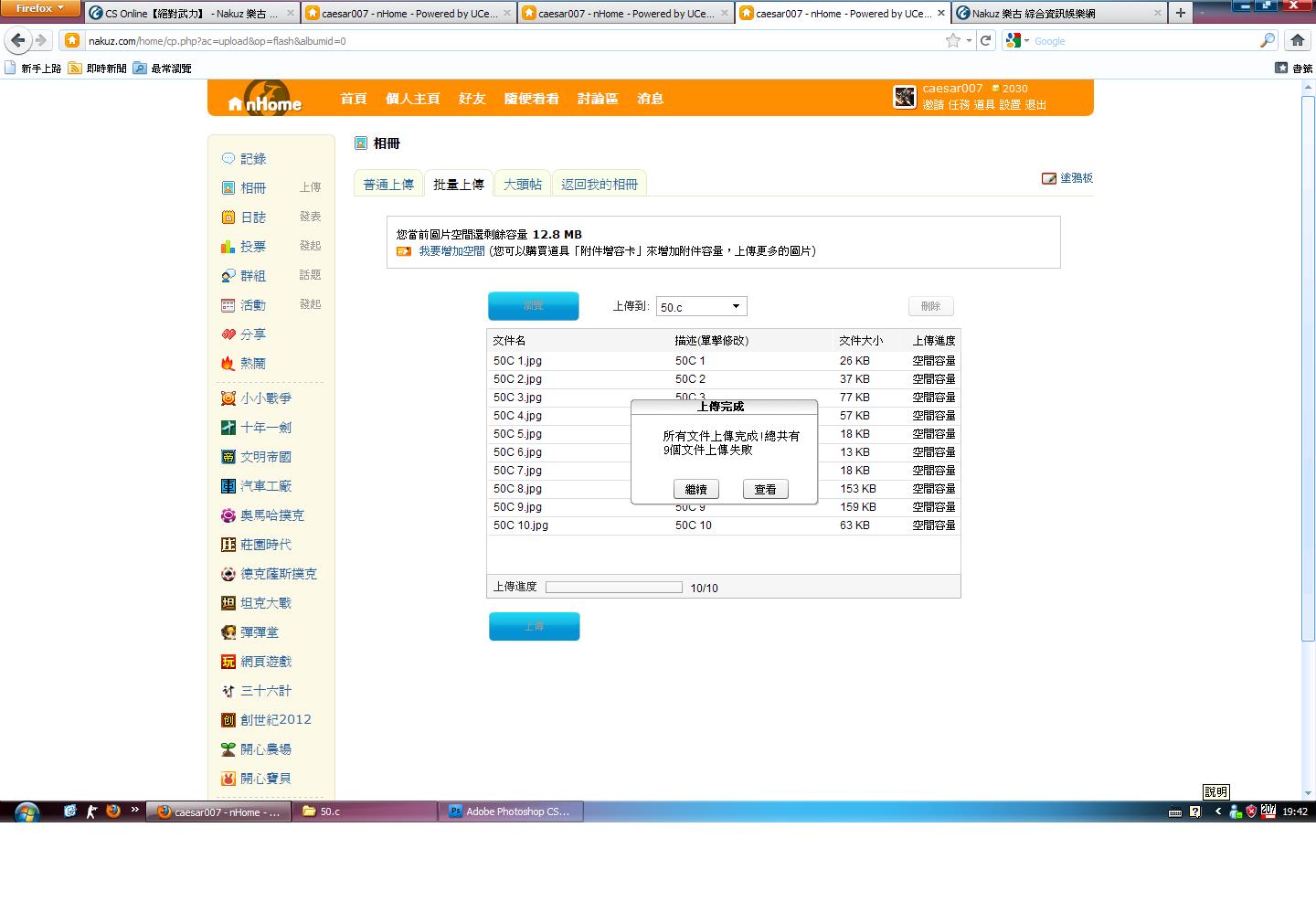Screen dimensions: 1316x923
Task: Open the 熱鬧 flame icon
Action: click(x=228, y=364)
